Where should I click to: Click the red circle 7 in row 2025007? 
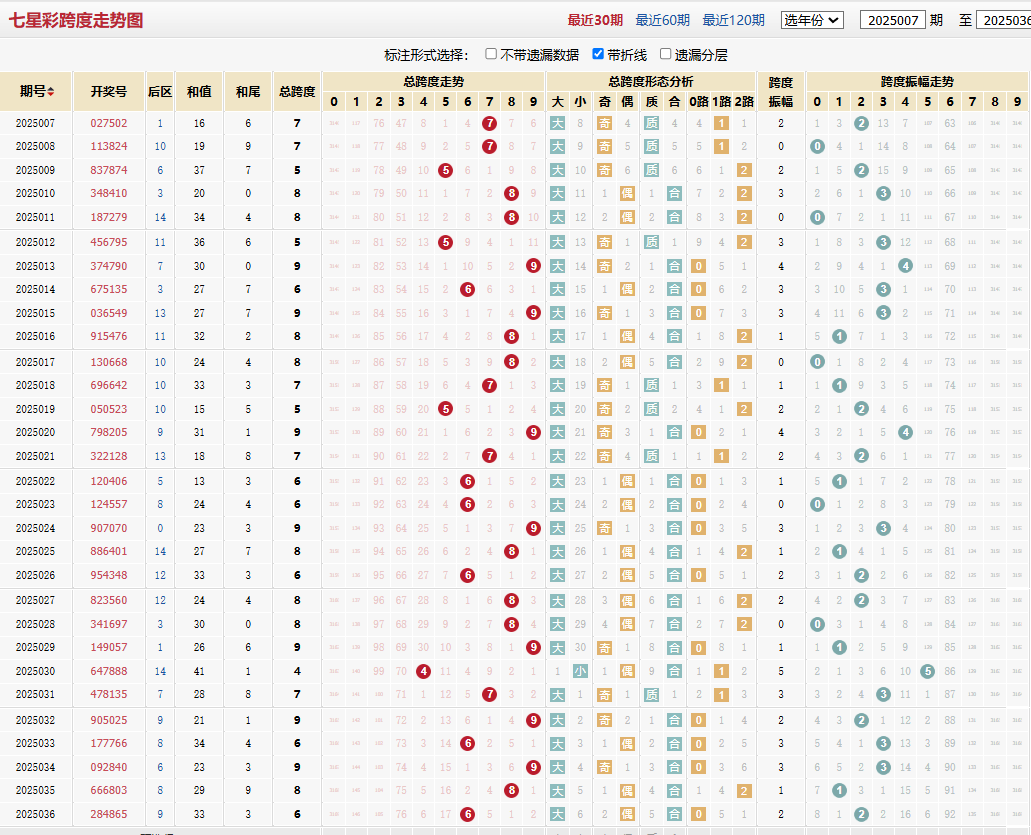coord(489,123)
